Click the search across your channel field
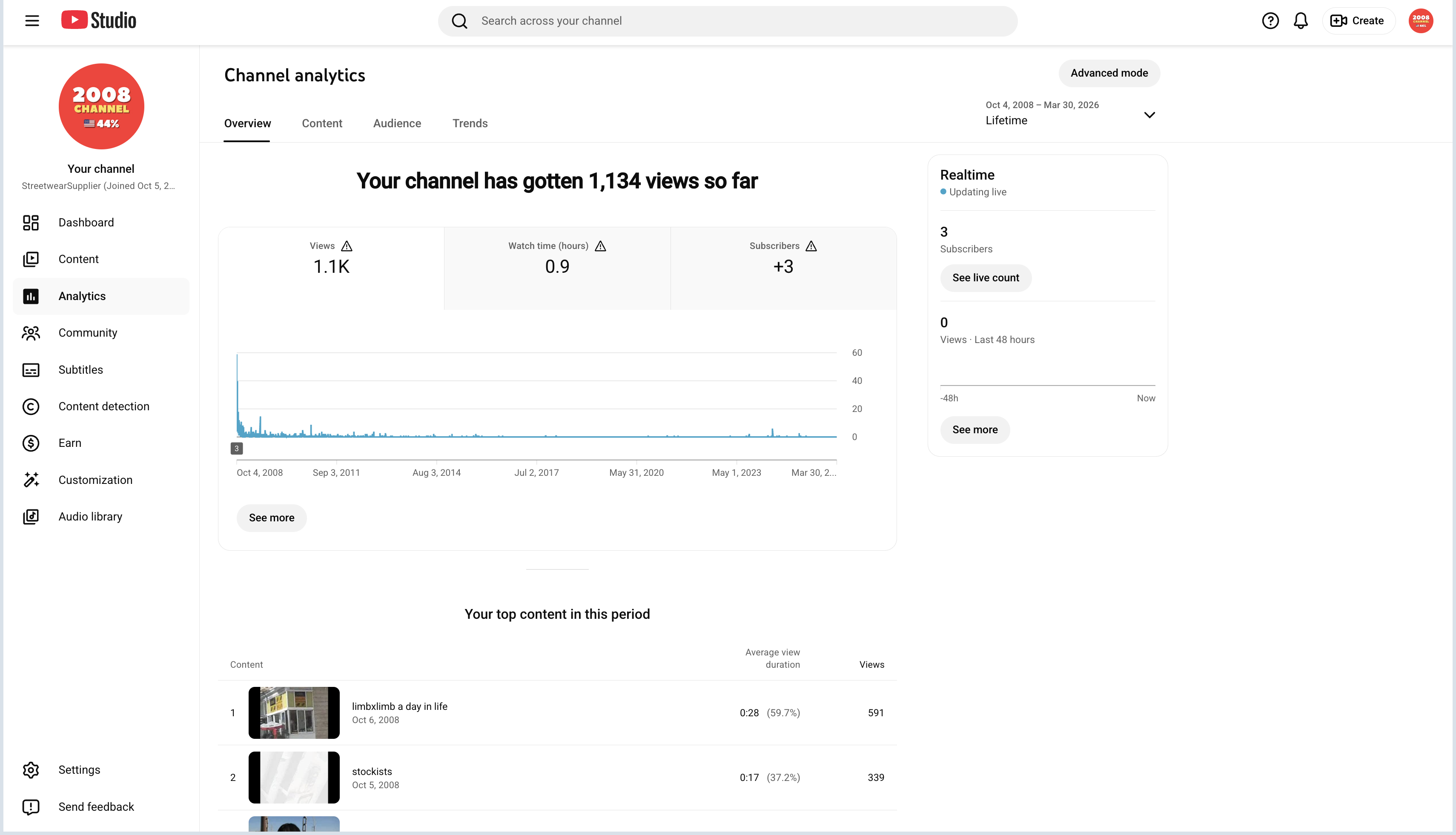Image resolution: width=1456 pixels, height=835 pixels. (x=728, y=21)
